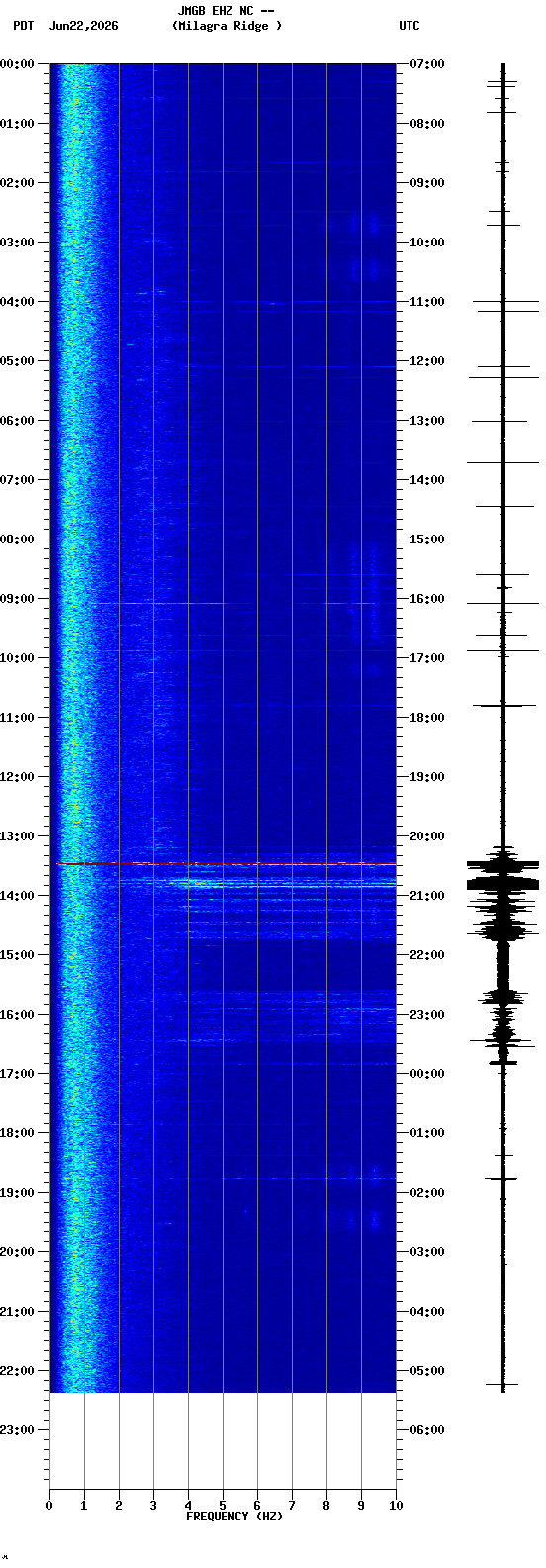
Task: Click the 09:00 PDT time label
Action: tap(17, 599)
